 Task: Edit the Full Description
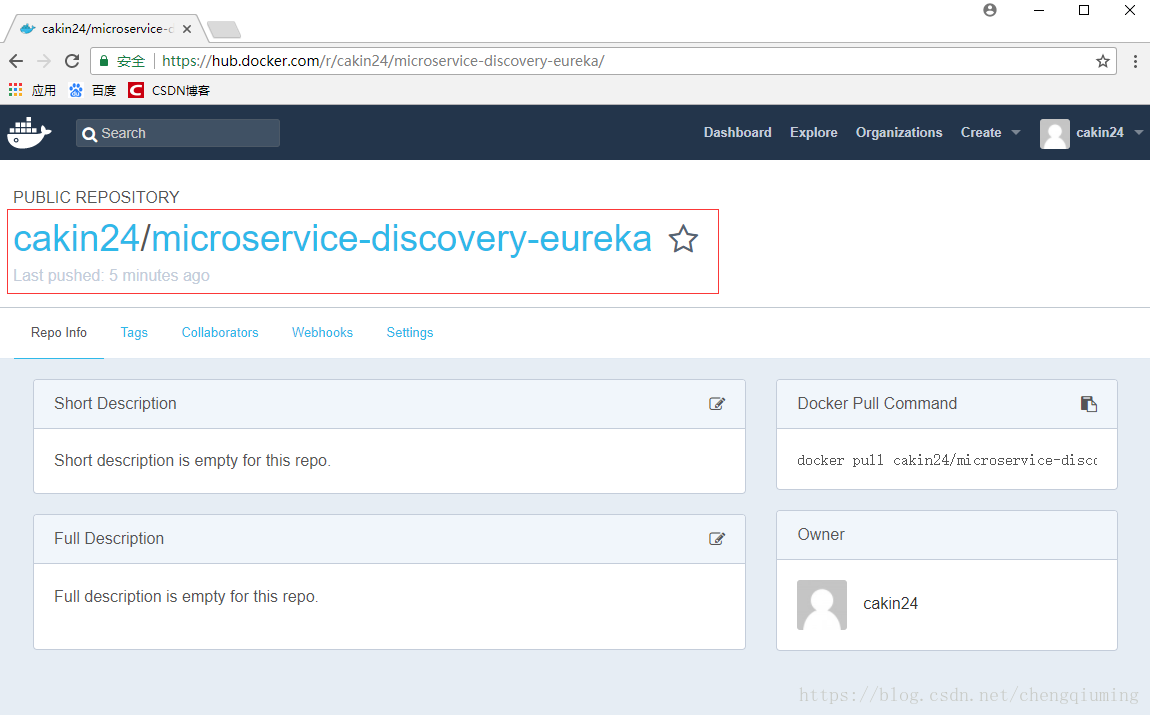[717, 539]
